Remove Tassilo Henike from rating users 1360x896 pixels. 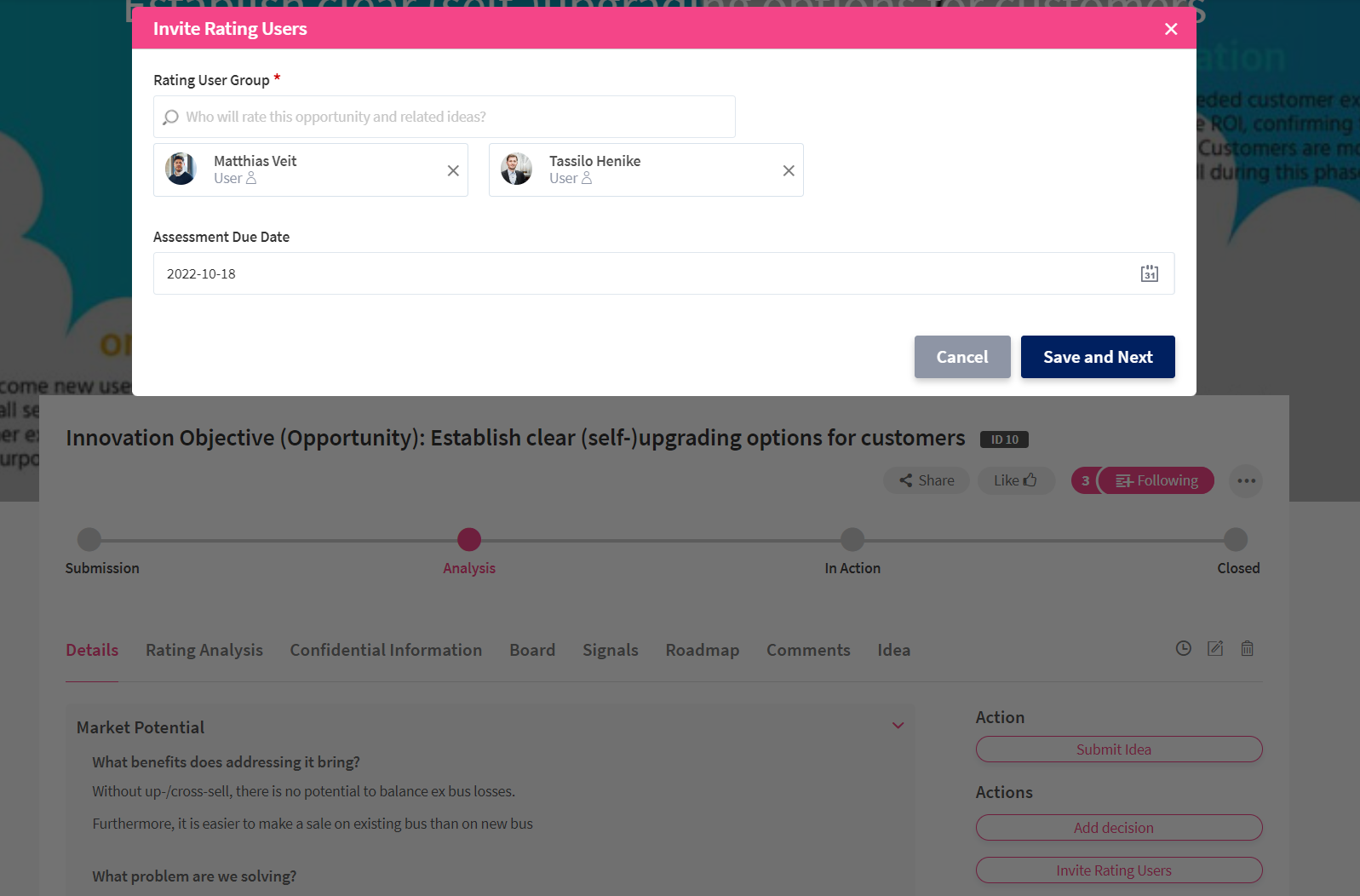coord(789,170)
